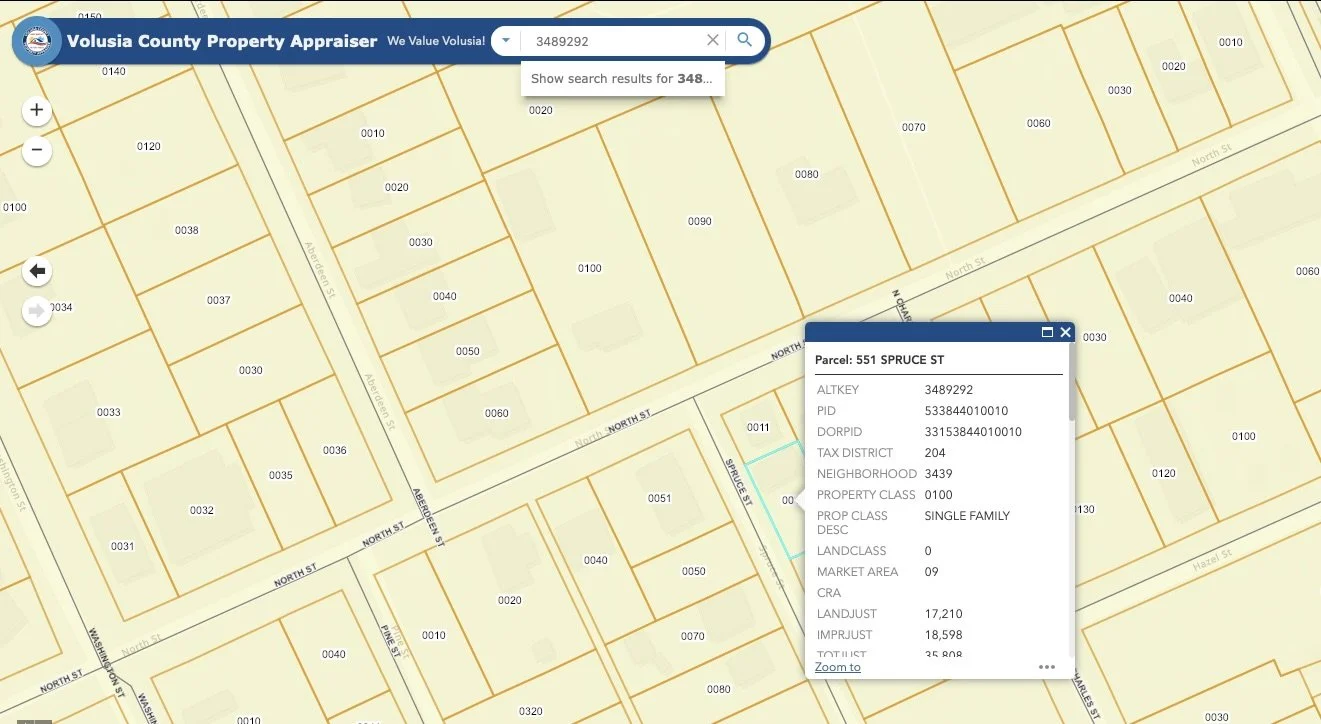Image resolution: width=1321 pixels, height=724 pixels.
Task: Click the 'Zoom to' link in popup
Action: coord(837,667)
